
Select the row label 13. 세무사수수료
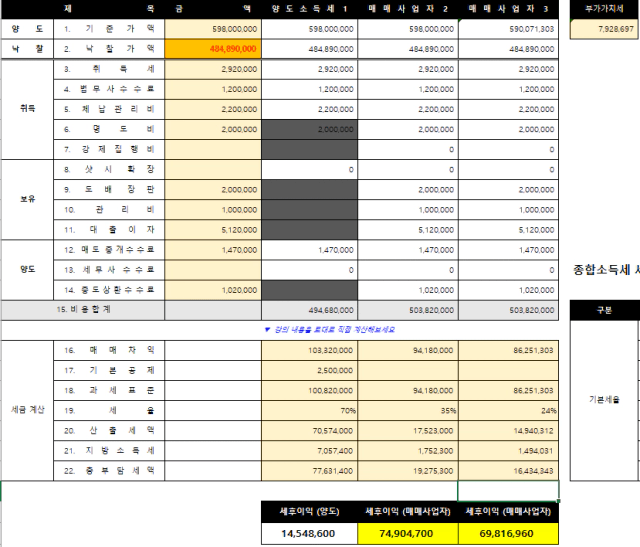pos(109,270)
